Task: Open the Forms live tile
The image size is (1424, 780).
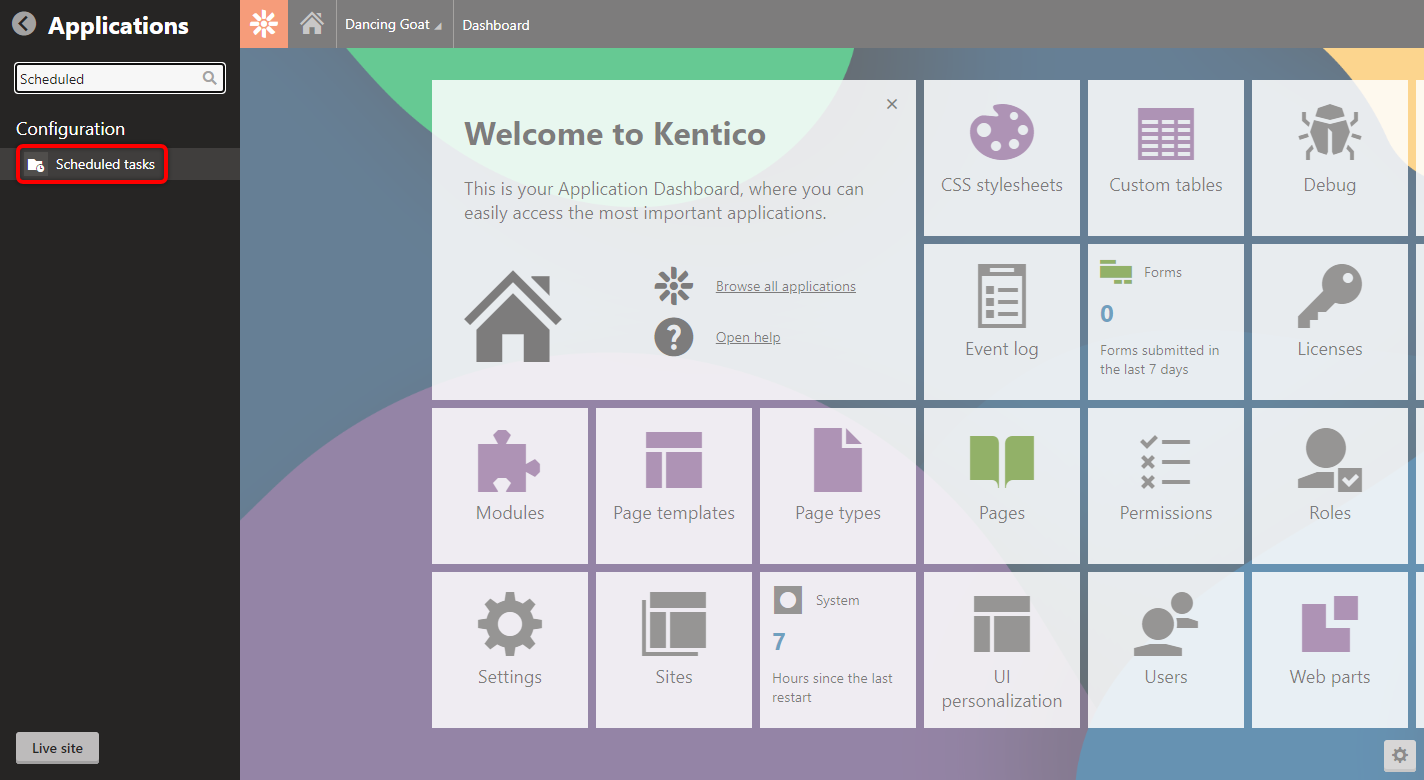Action: (x=1166, y=322)
